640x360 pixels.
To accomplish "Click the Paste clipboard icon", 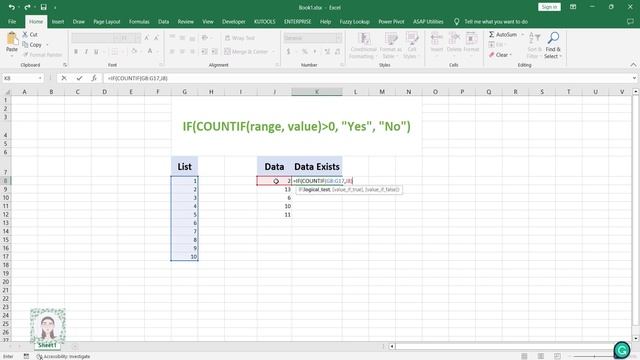I will (x=12, y=39).
